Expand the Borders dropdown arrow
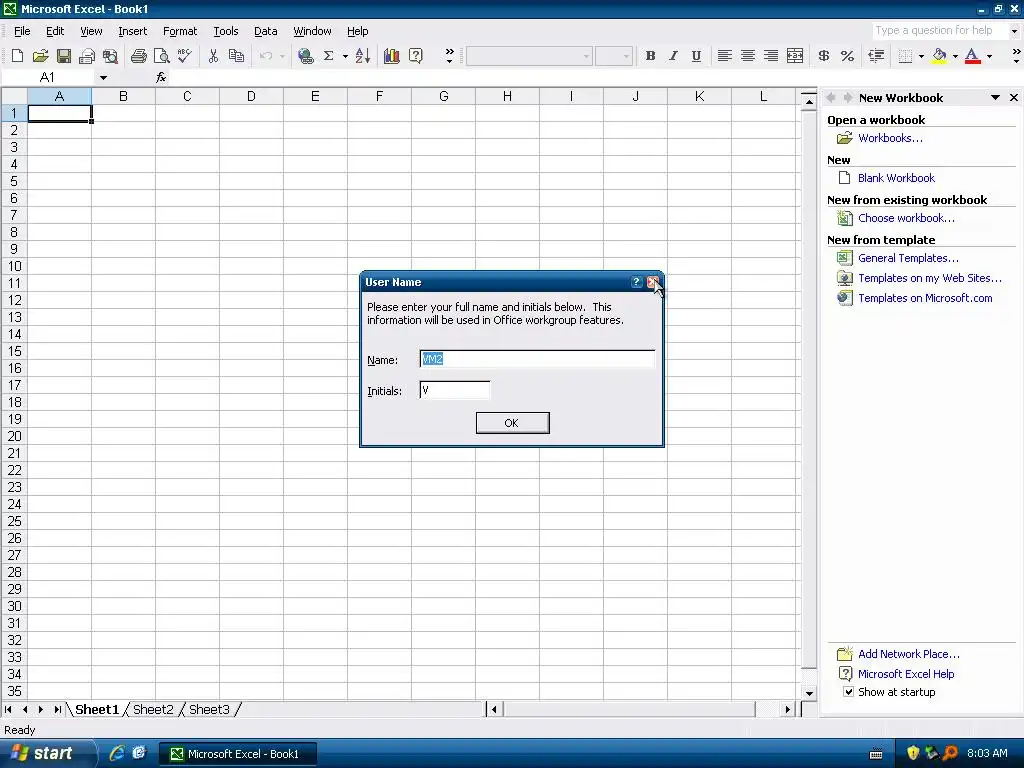Image resolution: width=1024 pixels, height=768 pixels. point(921,56)
